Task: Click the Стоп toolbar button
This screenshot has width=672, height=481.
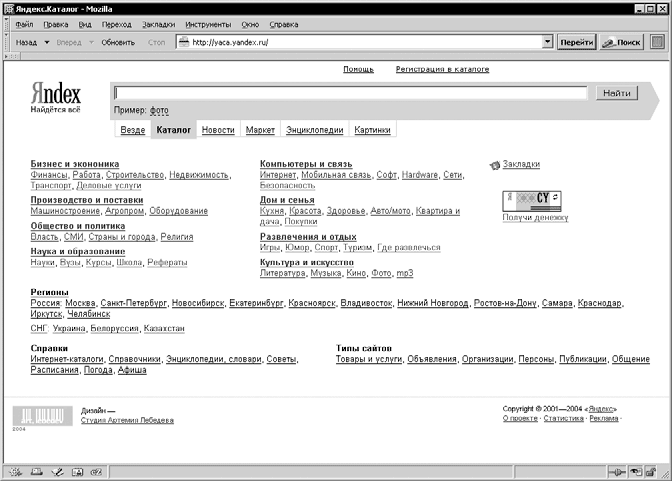Action: (156, 42)
